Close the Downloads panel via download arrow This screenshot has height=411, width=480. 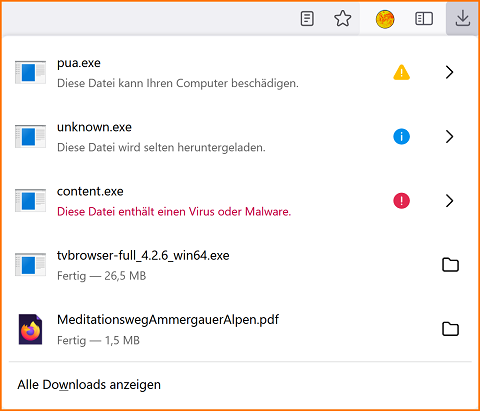click(x=463, y=18)
